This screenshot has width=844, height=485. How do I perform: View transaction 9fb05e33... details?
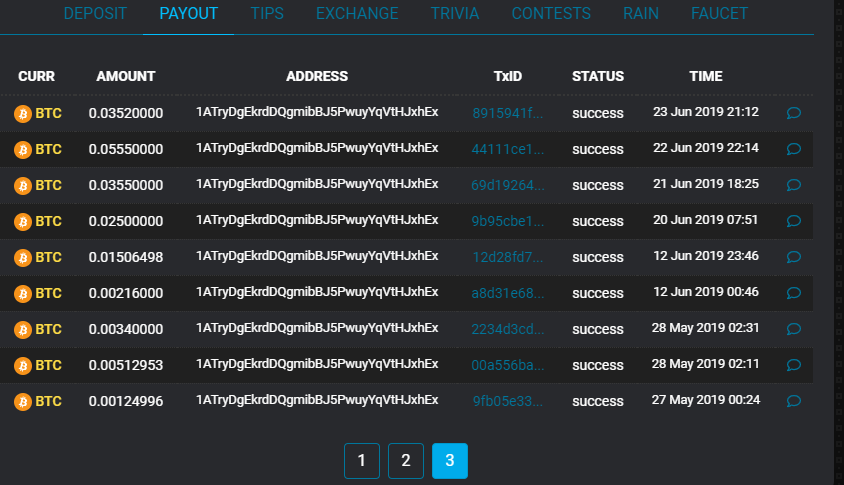tap(508, 401)
